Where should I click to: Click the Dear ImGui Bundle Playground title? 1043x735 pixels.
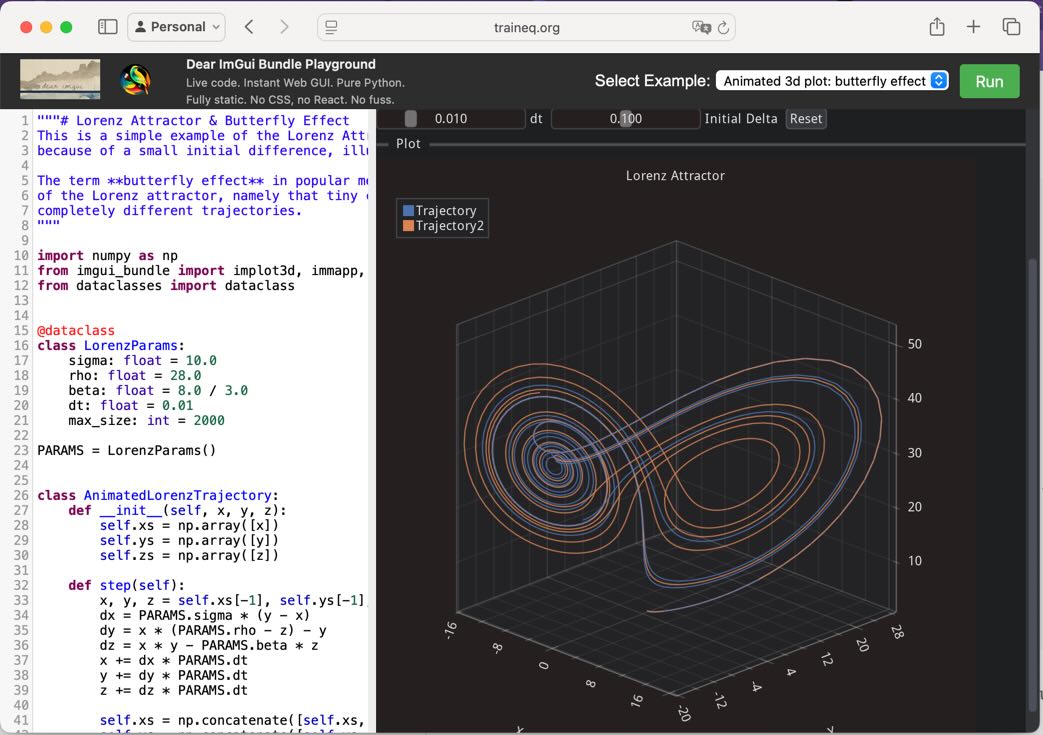[279, 63]
